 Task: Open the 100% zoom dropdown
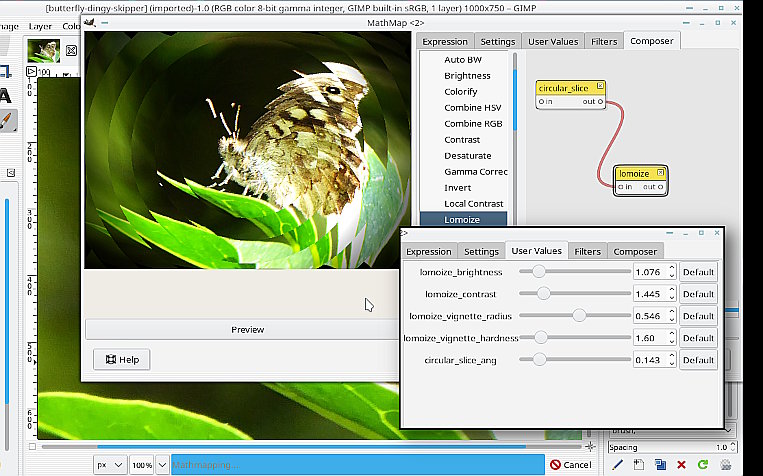148,465
